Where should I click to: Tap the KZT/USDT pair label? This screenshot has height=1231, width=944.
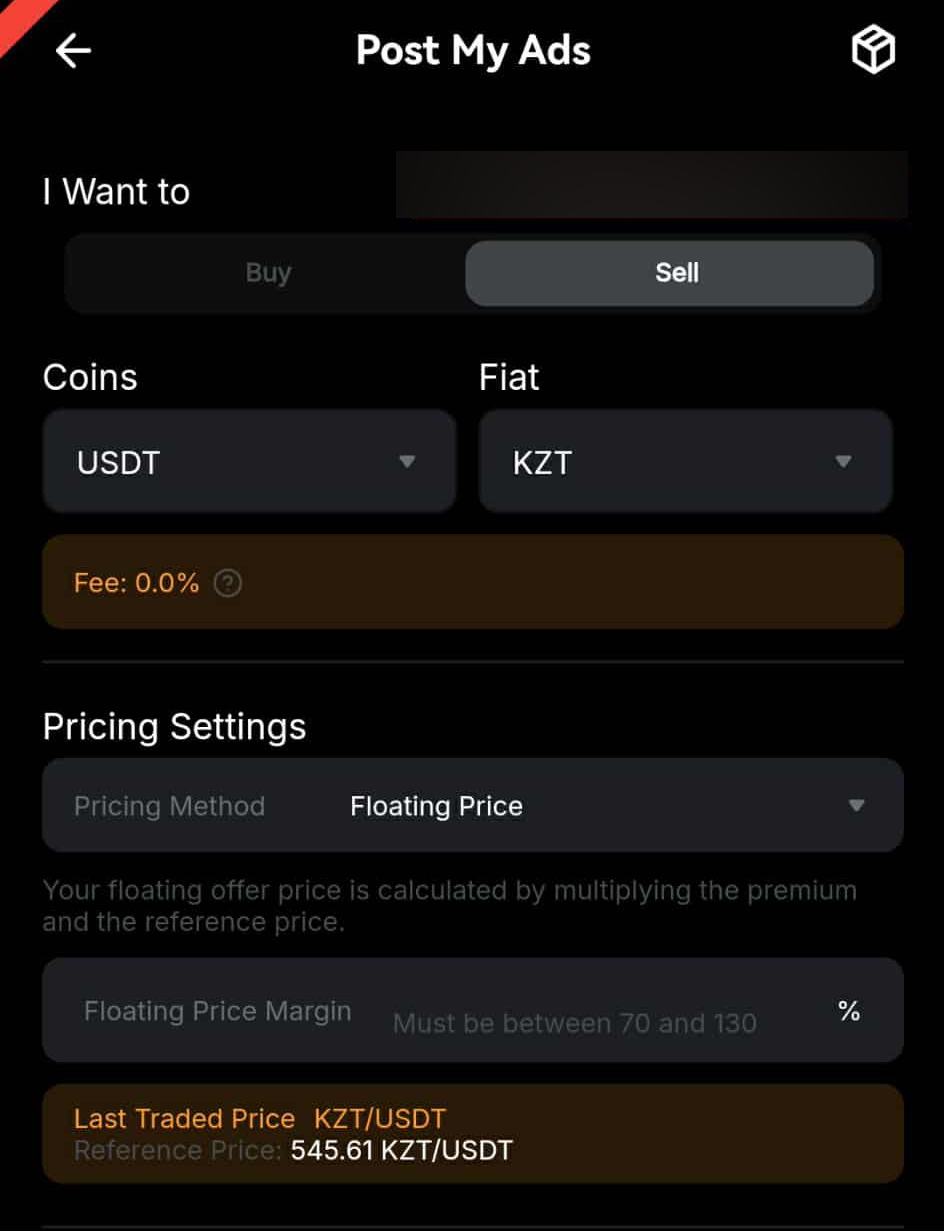380,1118
